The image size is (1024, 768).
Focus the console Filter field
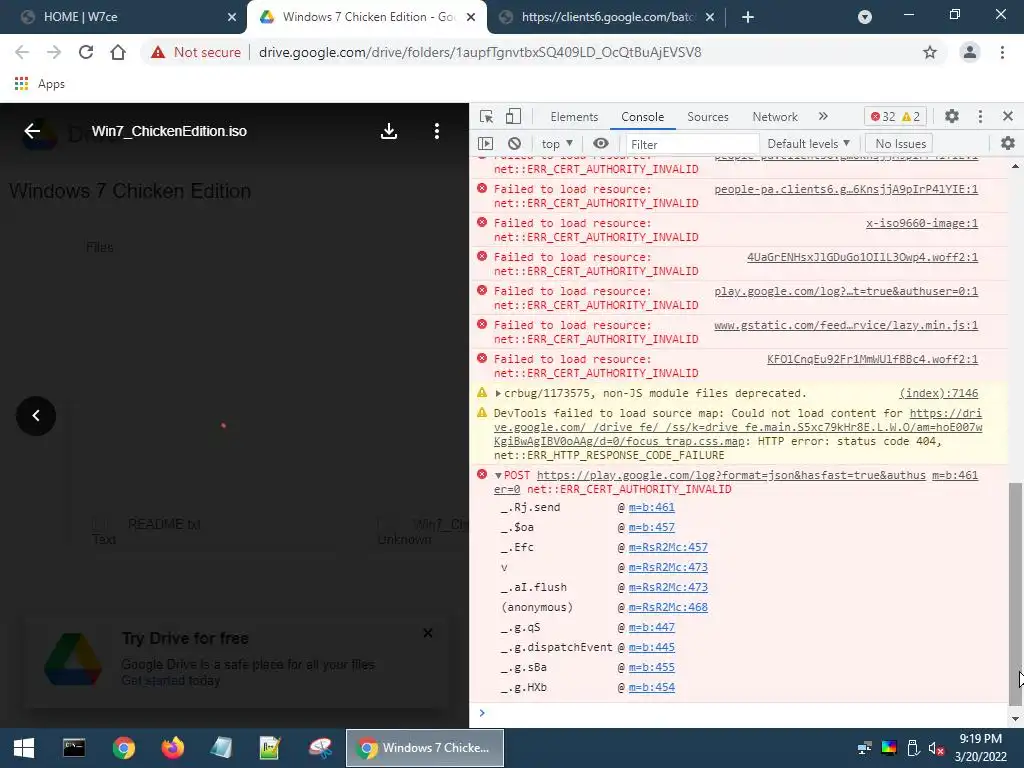692,144
